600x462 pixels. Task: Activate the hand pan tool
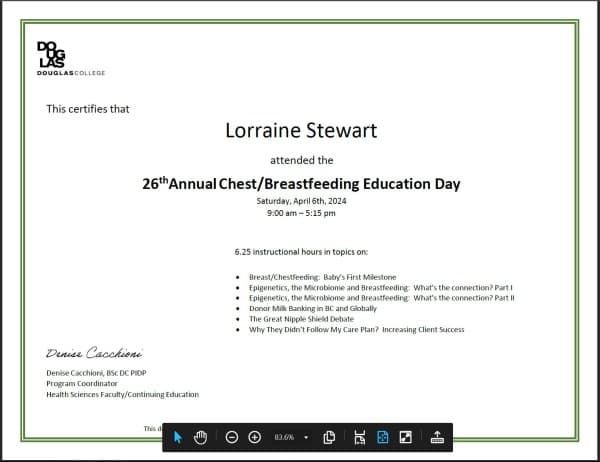point(200,437)
